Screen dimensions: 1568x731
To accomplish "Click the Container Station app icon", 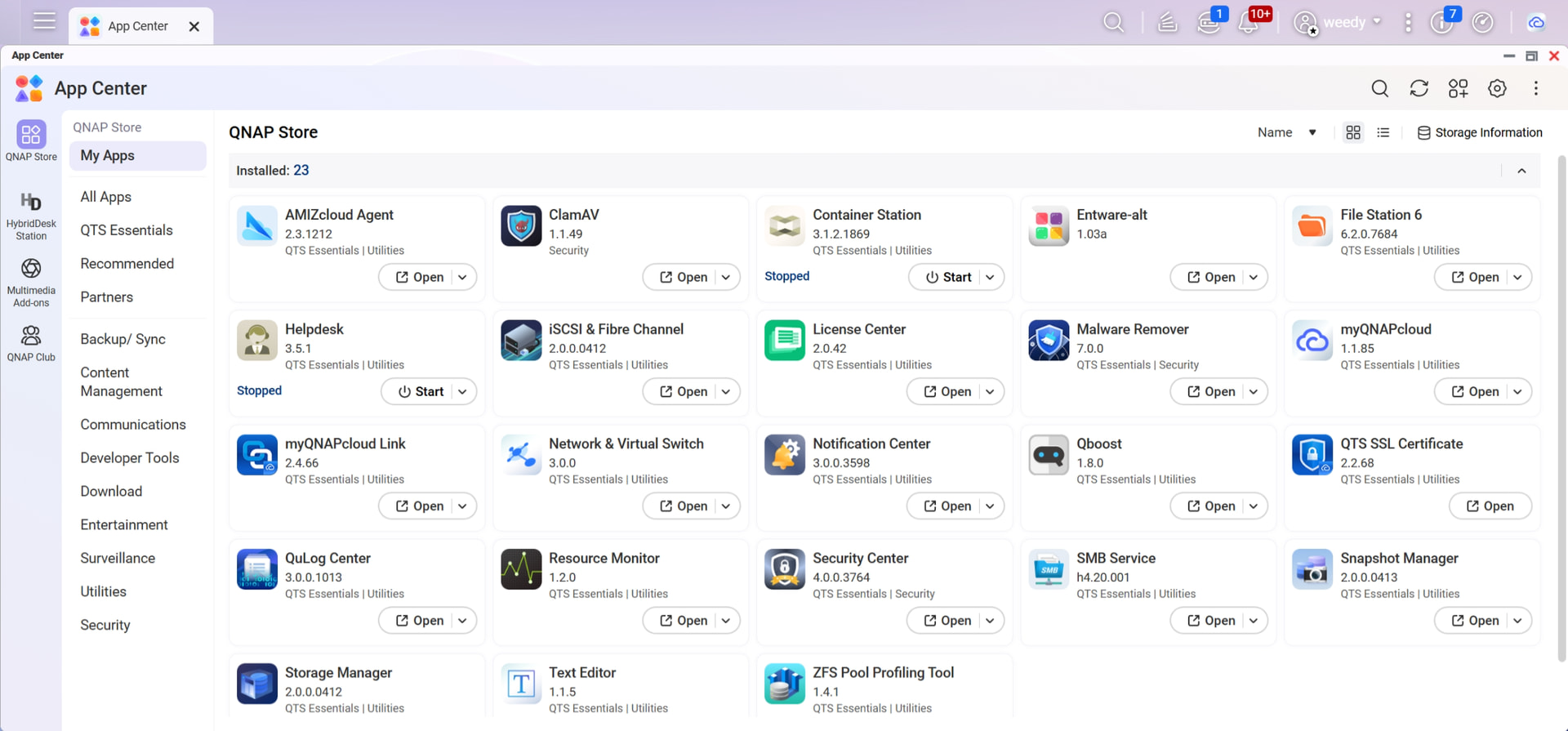I will tap(784, 226).
